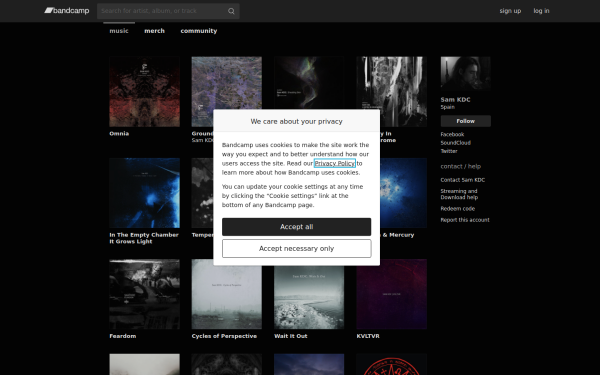Click In The Empty Chamber It Grows Light title
Screen dimensions: 600x375
[x=144, y=238]
